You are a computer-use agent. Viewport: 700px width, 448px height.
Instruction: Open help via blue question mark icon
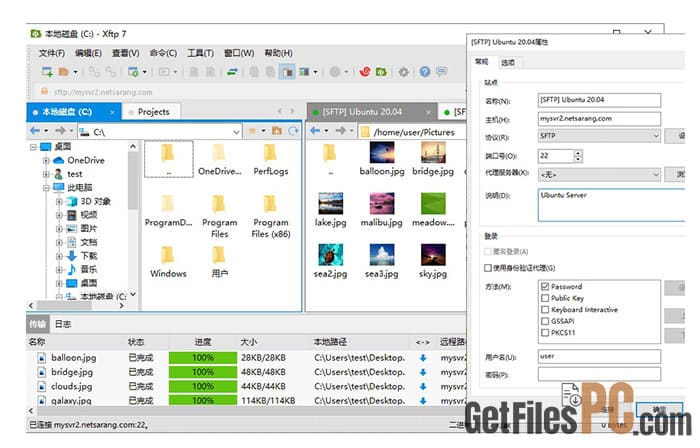(425, 71)
